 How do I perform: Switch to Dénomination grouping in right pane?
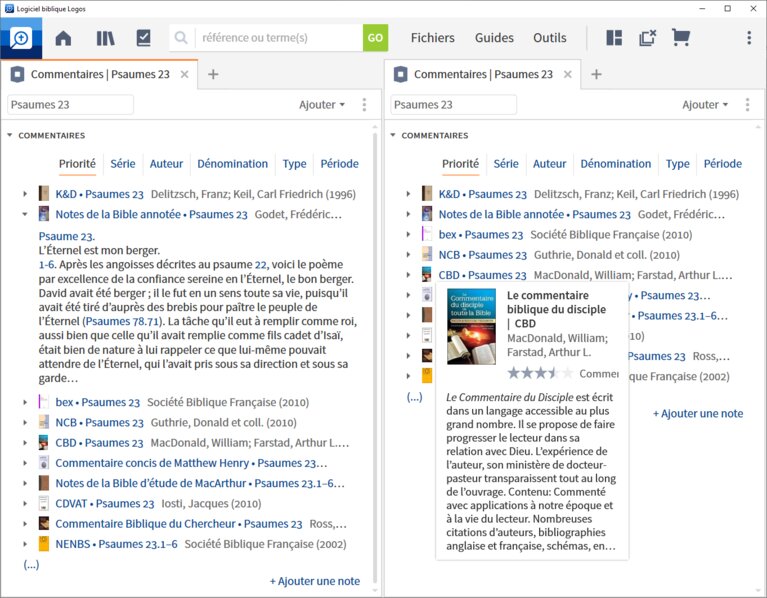pyautogui.click(x=615, y=164)
